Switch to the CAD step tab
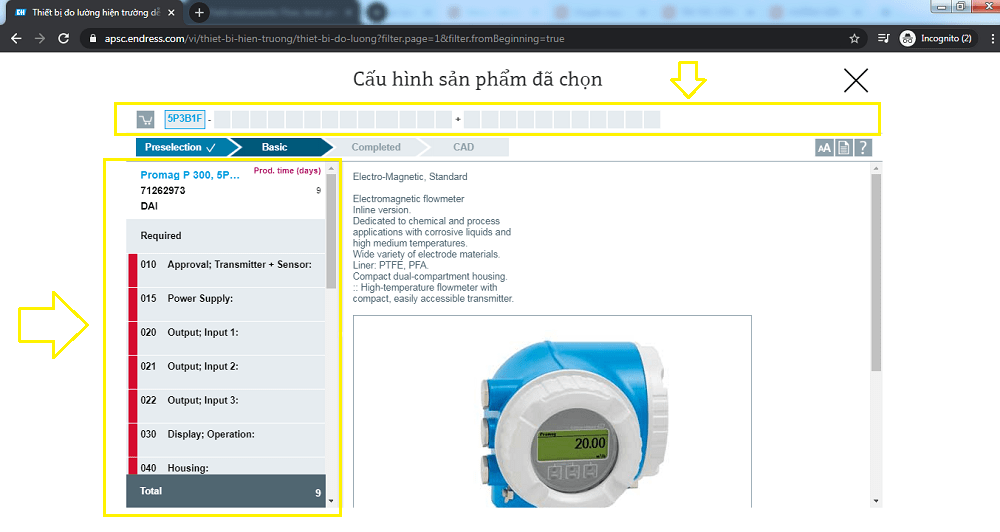Screen dimensions: 1000x532 (464, 147)
